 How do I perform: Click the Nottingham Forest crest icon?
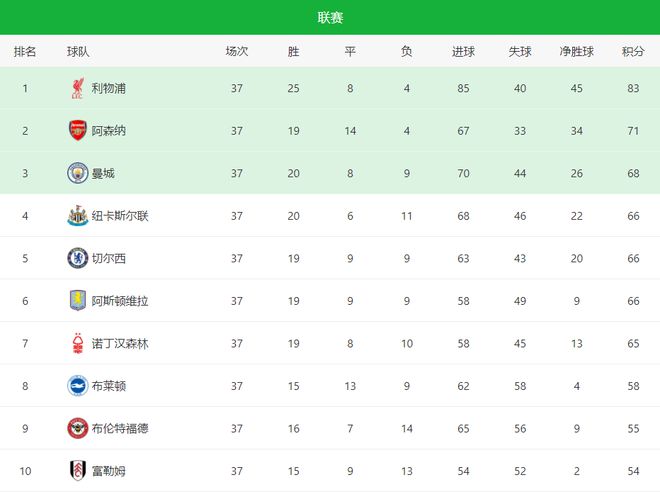coord(77,343)
